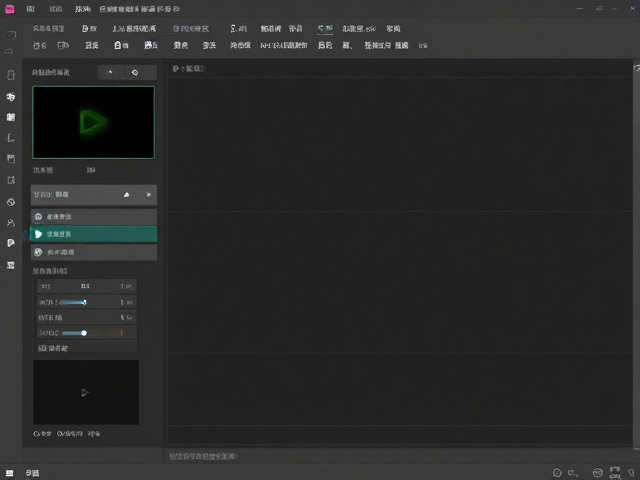Open the book icon in left sidebar

coord(11,118)
